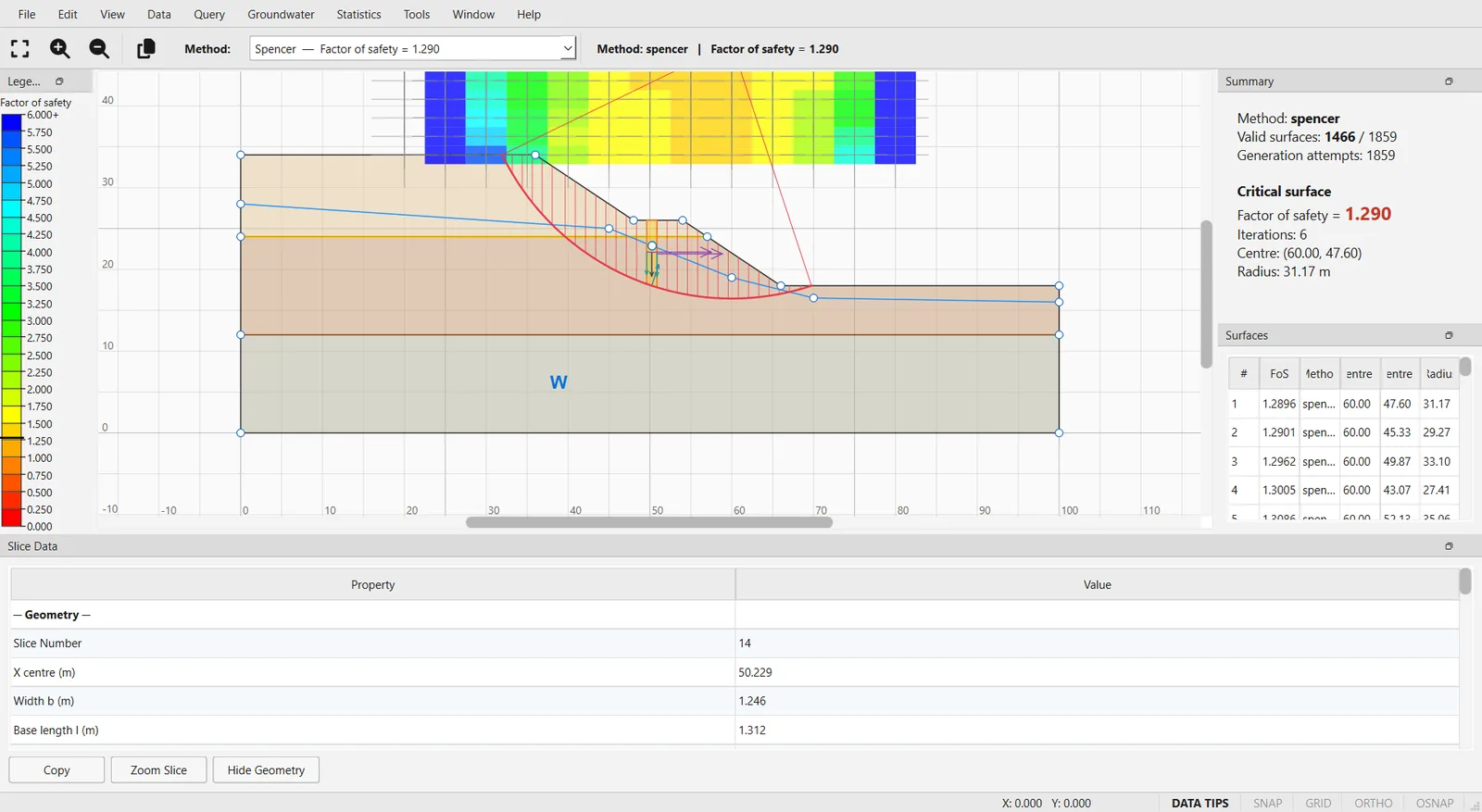
Task: Float the Legend panel via its icon
Action: click(x=59, y=81)
